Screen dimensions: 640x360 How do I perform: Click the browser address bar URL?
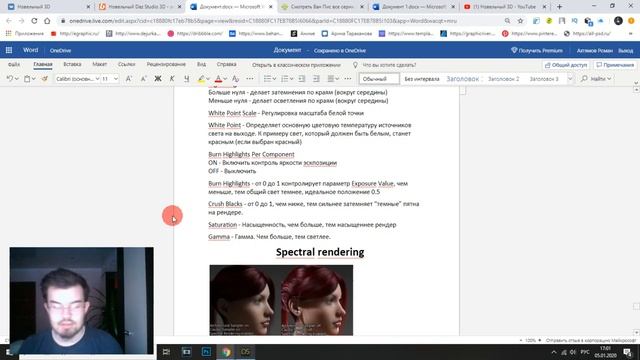click(263, 21)
